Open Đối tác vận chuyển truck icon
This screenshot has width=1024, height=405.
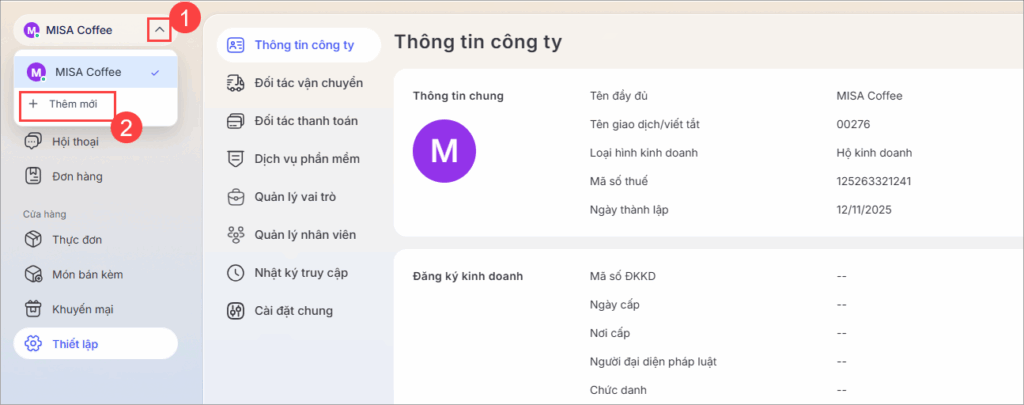pyautogui.click(x=236, y=82)
